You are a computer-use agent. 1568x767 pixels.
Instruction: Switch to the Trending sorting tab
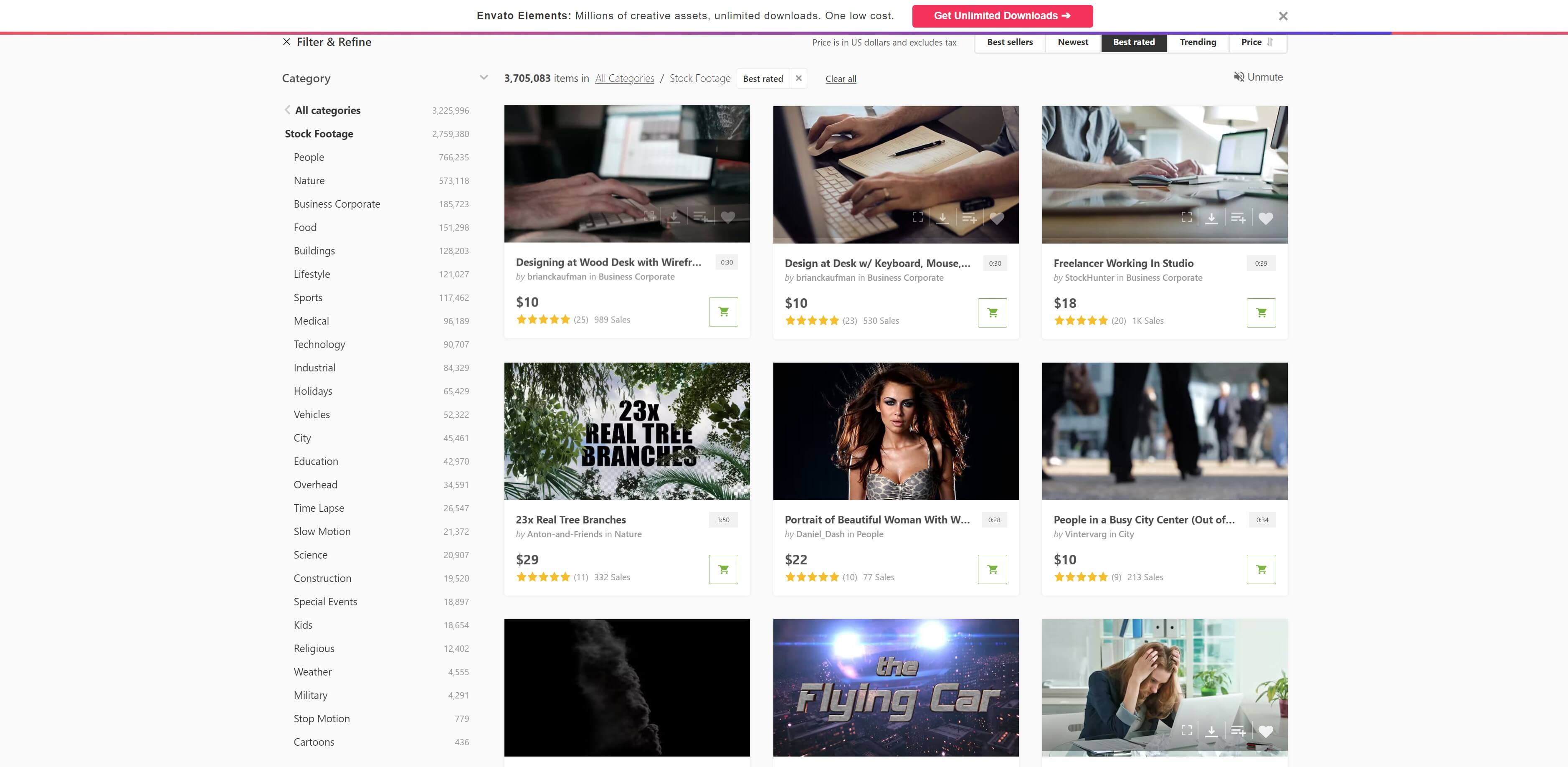pyautogui.click(x=1197, y=42)
